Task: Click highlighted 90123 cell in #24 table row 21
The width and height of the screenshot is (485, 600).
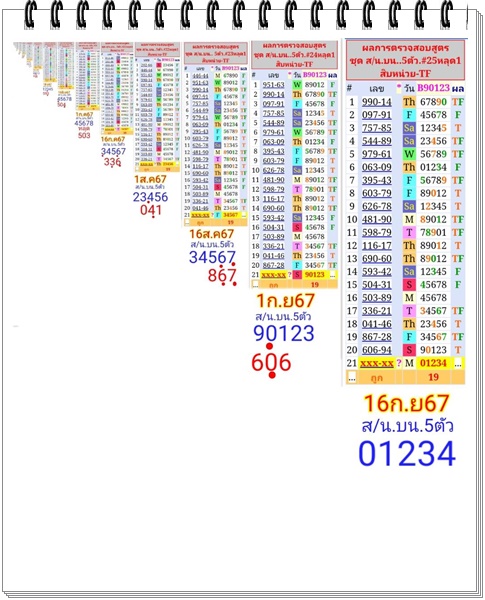Action: 315,275
